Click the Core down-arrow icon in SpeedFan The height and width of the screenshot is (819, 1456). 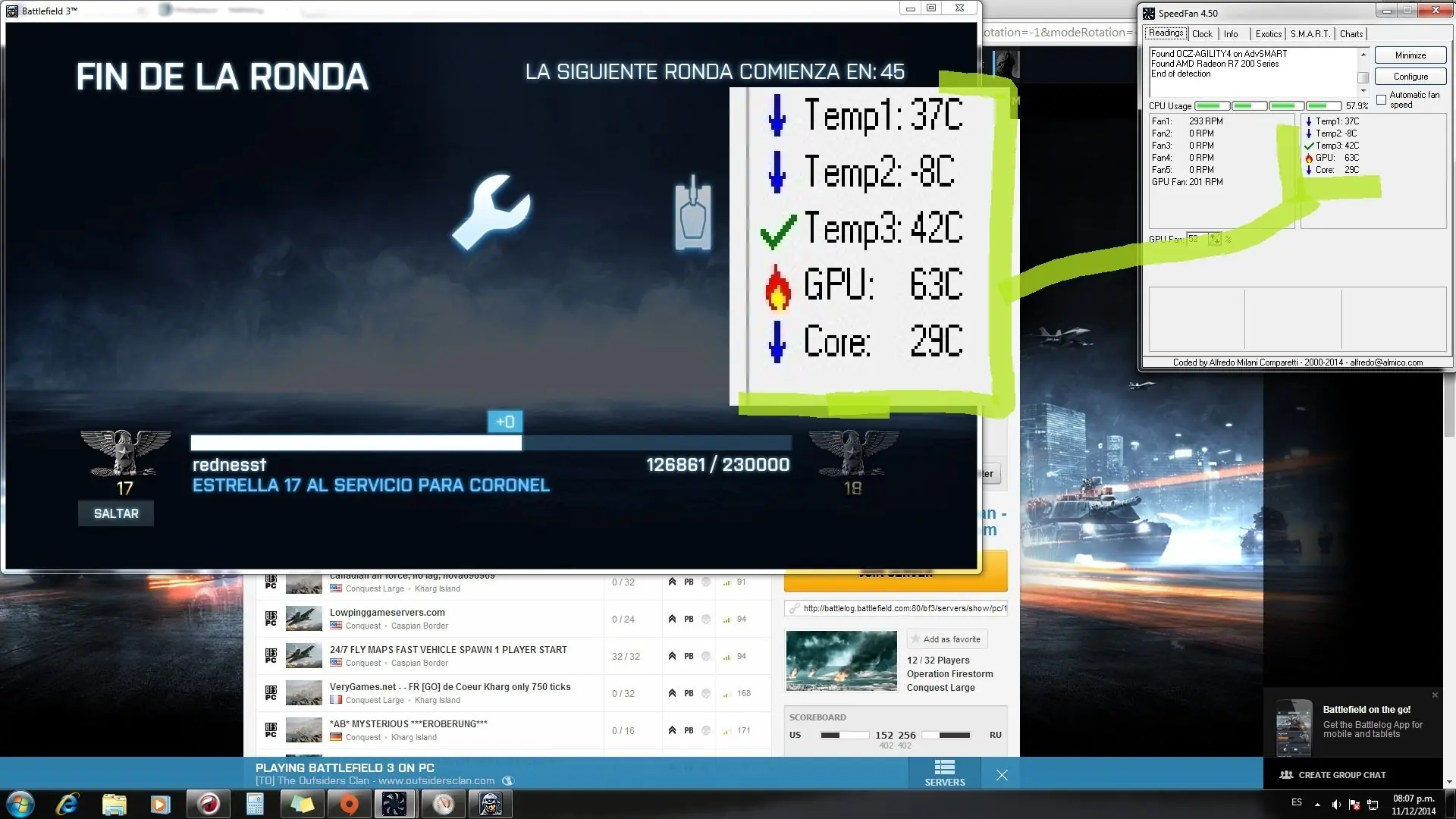(x=1309, y=170)
